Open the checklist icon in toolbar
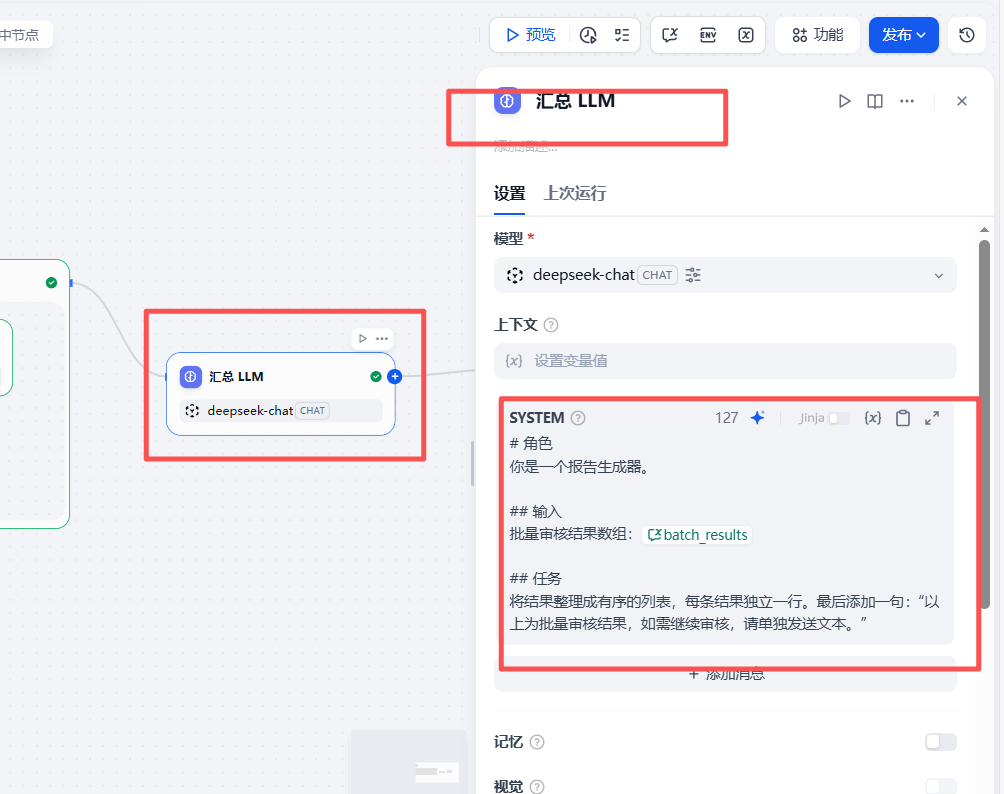Viewport: 1004px width, 794px height. [622, 35]
